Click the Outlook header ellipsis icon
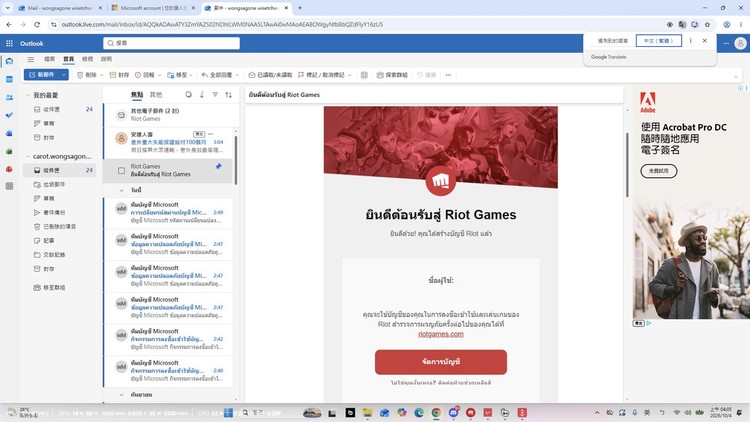 [x=726, y=44]
